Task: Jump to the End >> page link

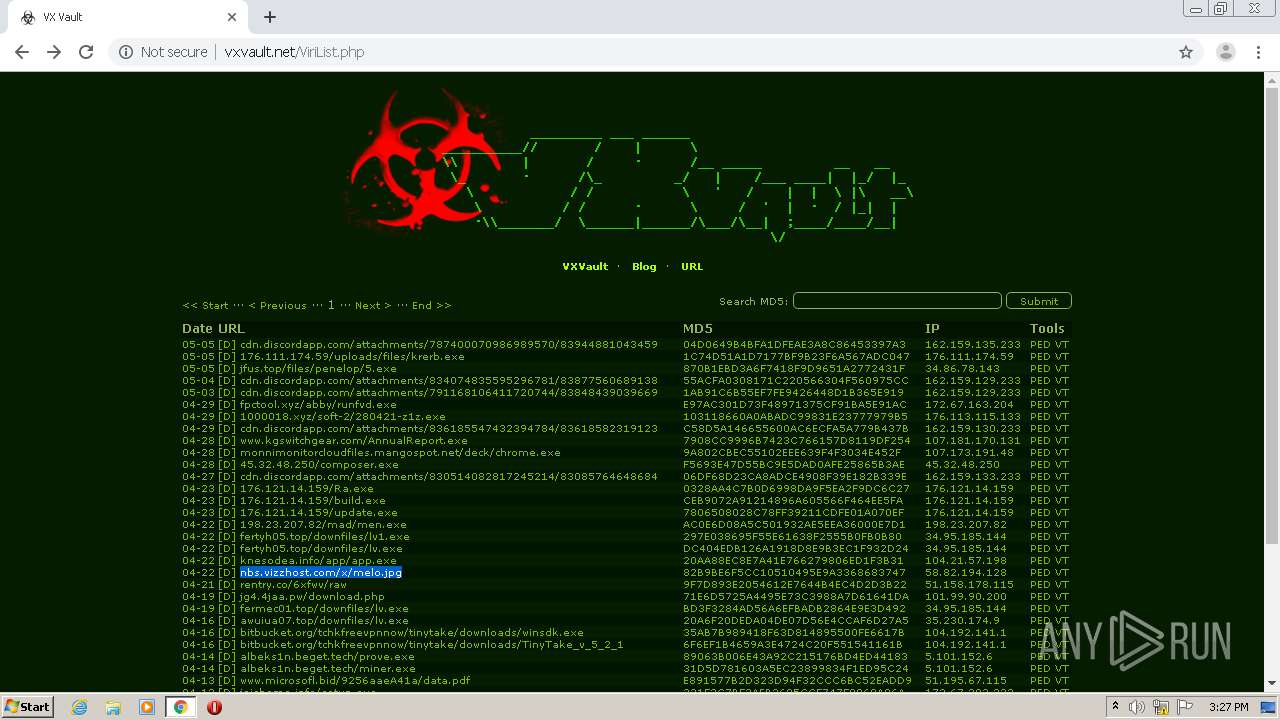Action: tap(431, 305)
